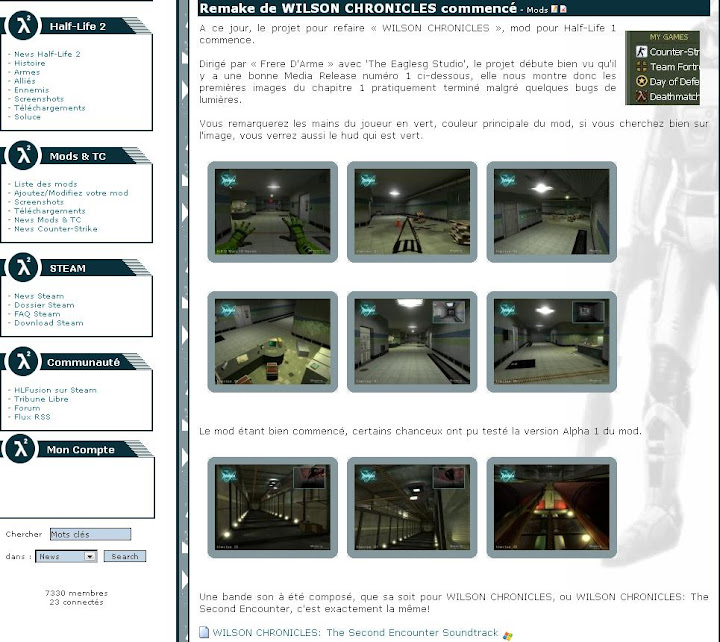This screenshot has width=720, height=642.
Task: Open Download Steam
Action: pyautogui.click(x=49, y=323)
